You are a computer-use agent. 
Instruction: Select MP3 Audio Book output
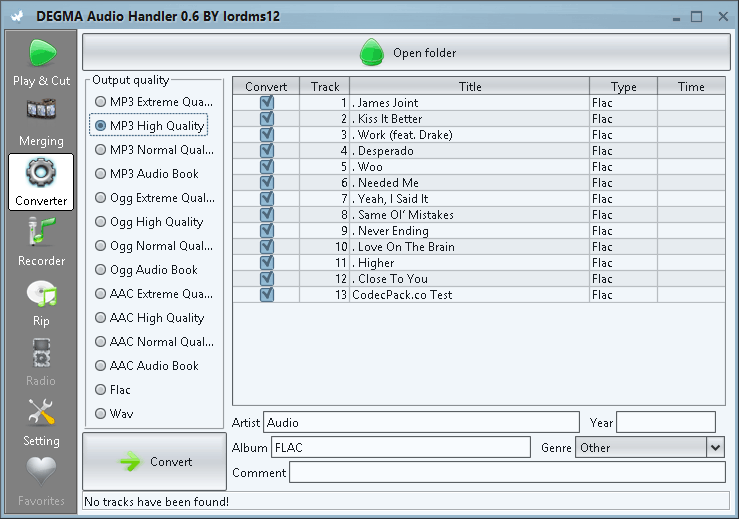click(x=147, y=174)
